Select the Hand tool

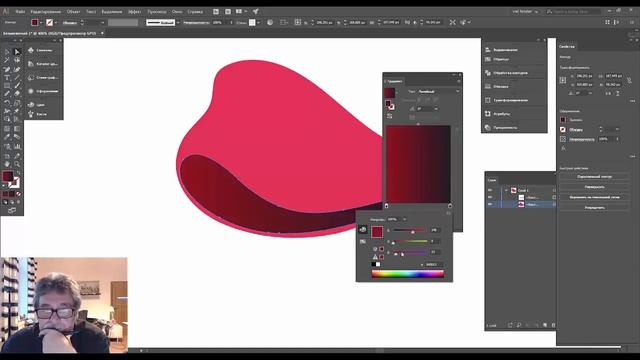tap(7, 164)
